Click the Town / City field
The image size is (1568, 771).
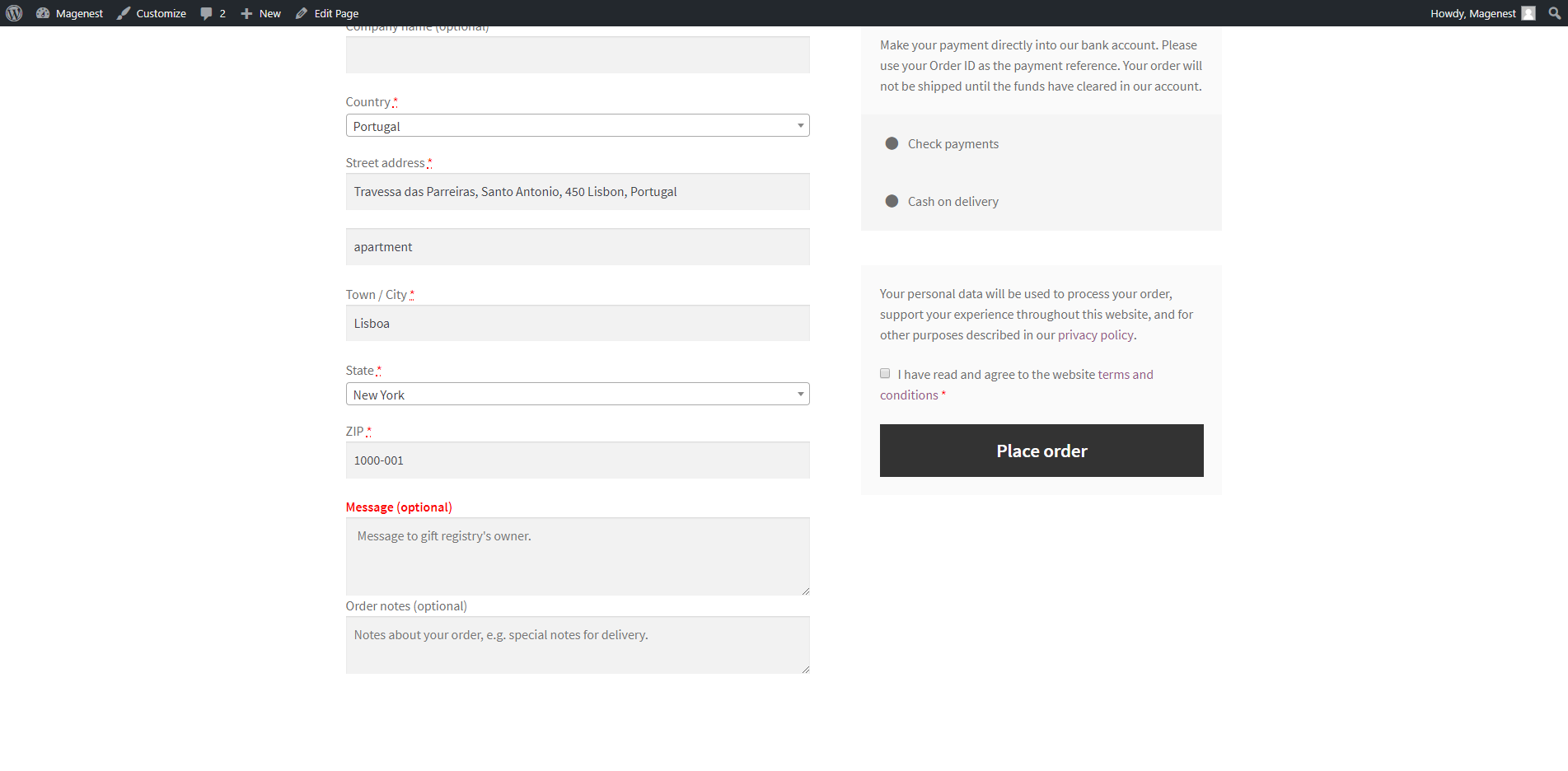577,323
